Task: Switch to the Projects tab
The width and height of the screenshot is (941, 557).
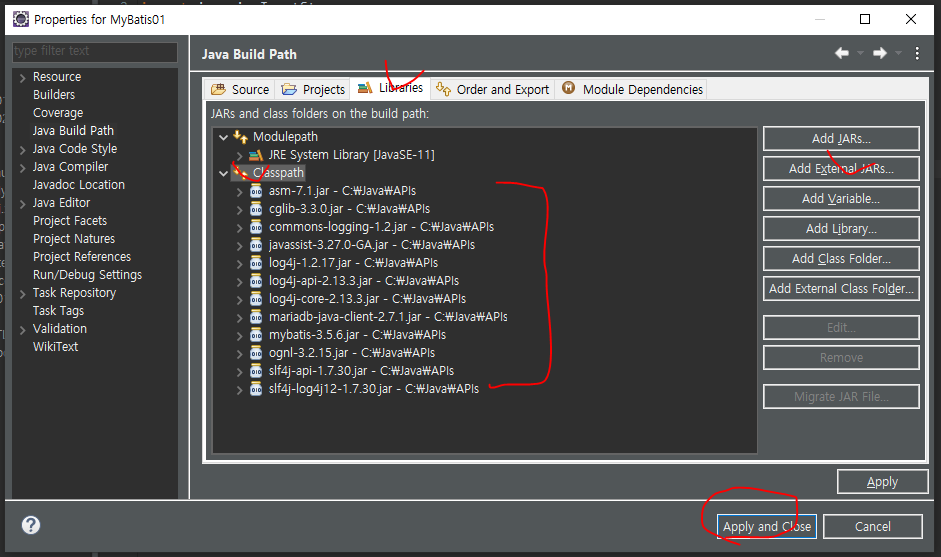Action: (313, 89)
